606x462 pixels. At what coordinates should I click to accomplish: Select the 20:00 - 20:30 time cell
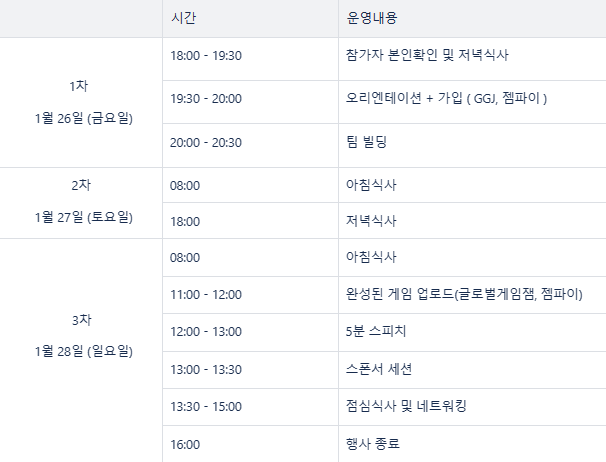point(207,143)
